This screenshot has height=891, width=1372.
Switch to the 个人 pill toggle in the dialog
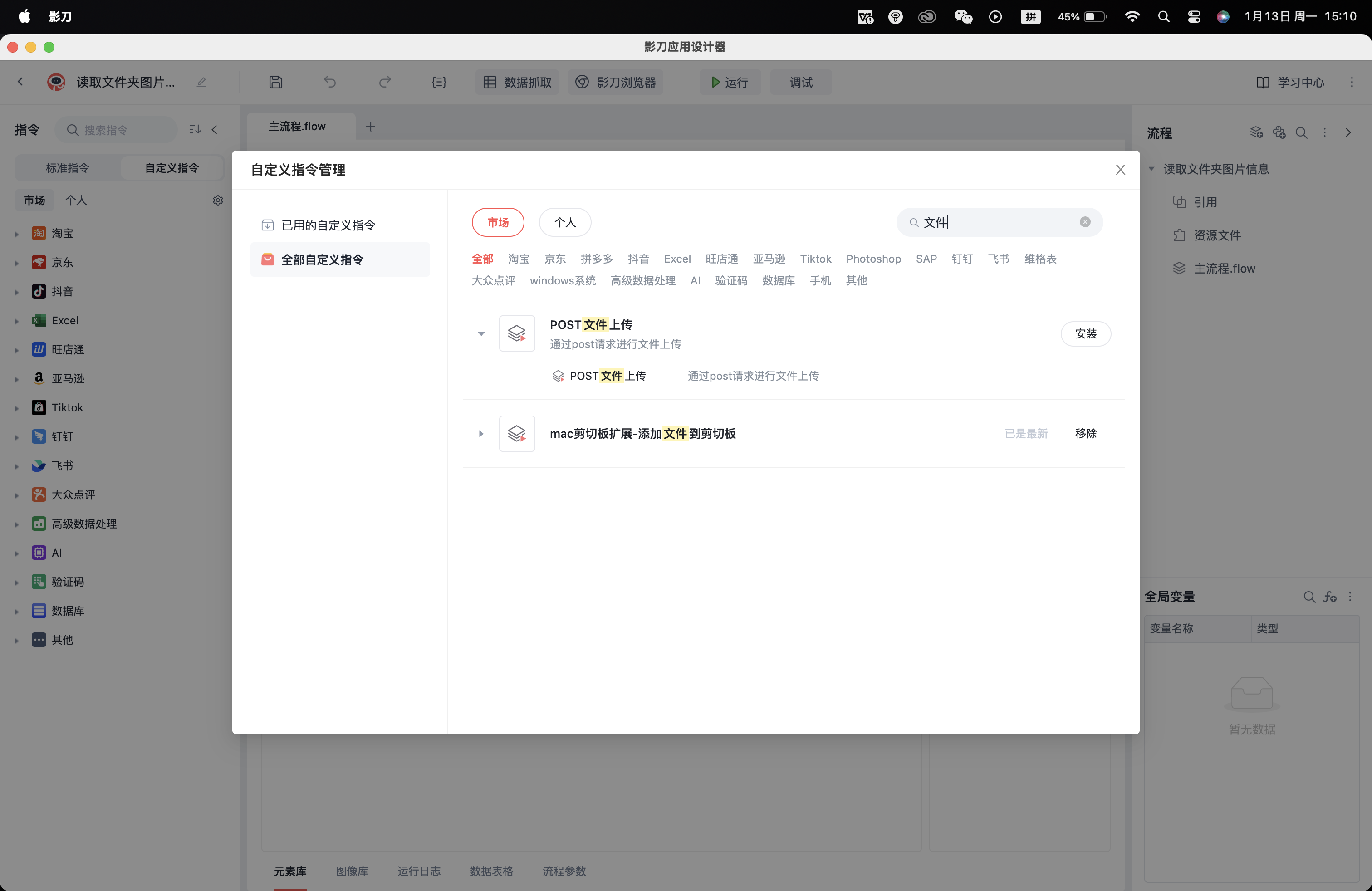[564, 222]
